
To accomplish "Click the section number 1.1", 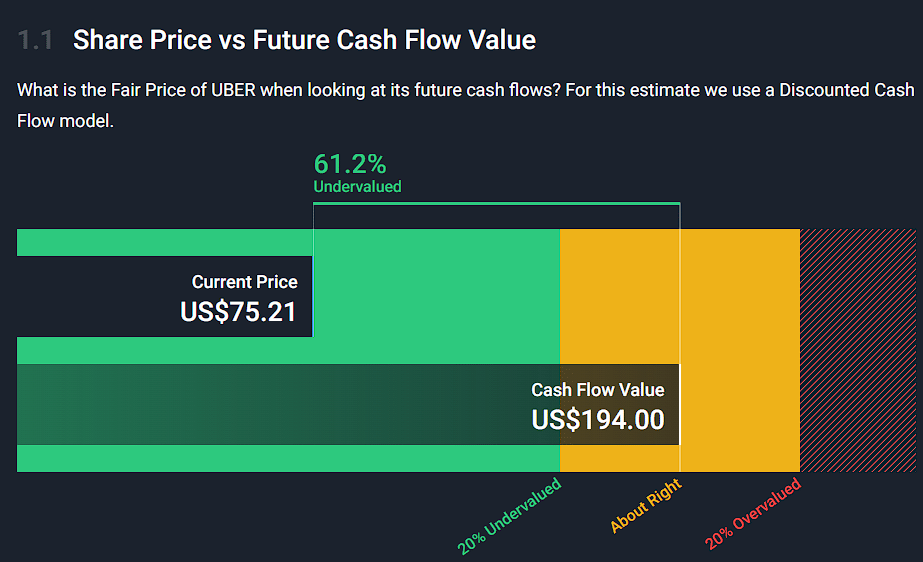I will click(x=35, y=41).
